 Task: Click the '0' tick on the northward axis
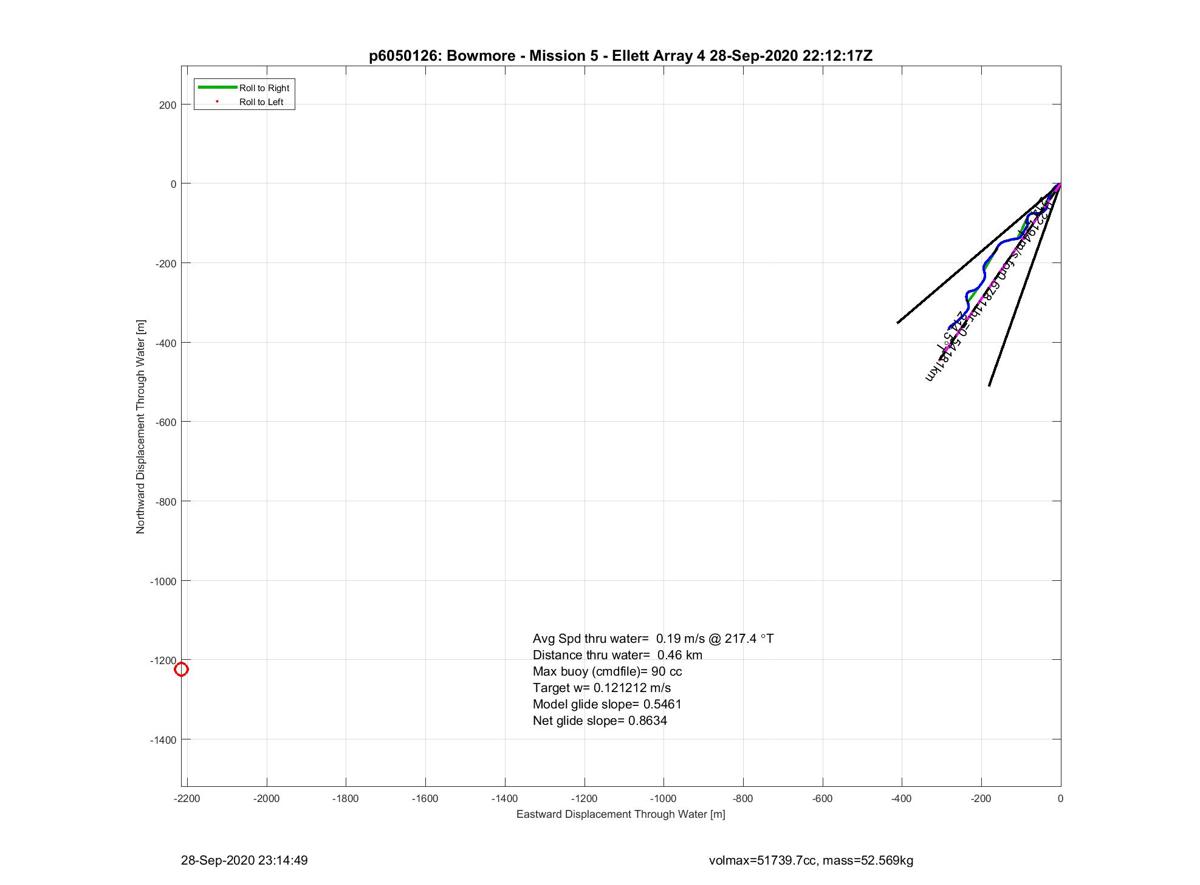point(173,184)
